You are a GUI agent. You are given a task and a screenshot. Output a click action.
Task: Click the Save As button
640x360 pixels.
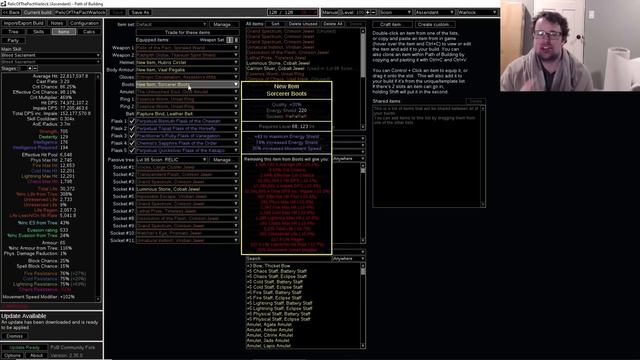(140, 12)
